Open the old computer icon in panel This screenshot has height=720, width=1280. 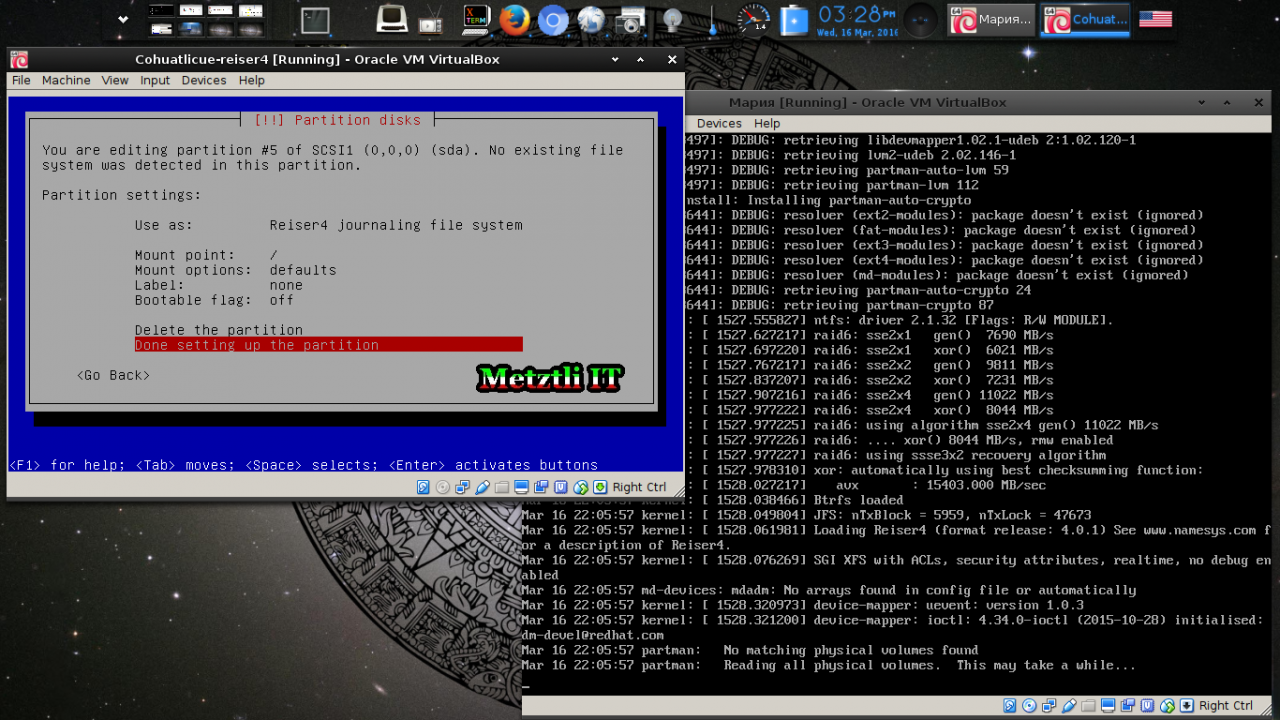392,19
